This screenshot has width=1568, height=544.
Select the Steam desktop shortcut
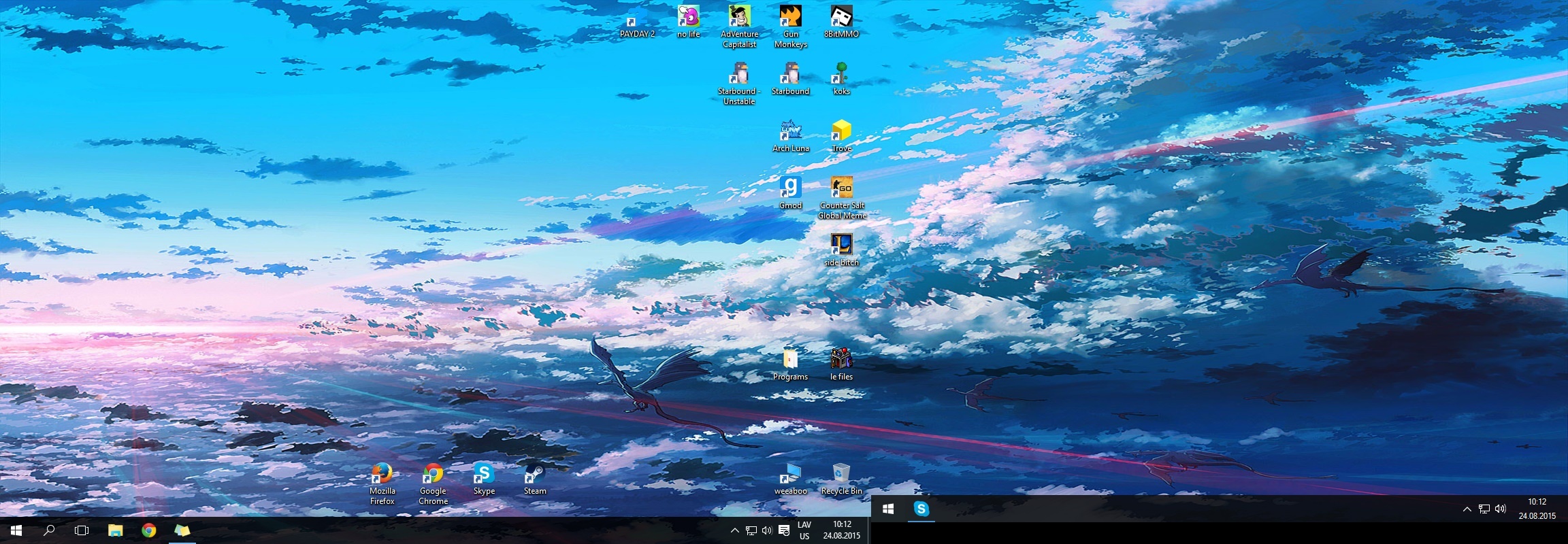tap(535, 473)
